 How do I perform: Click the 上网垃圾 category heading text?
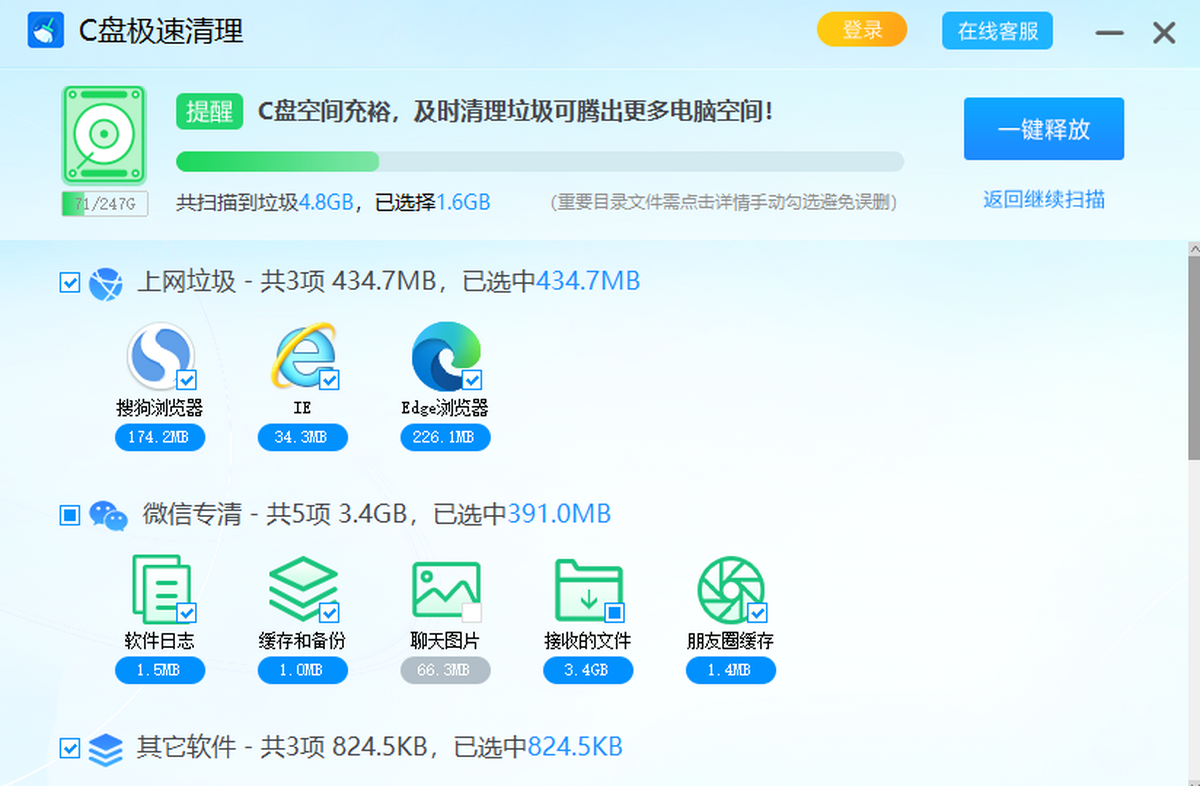click(x=388, y=282)
